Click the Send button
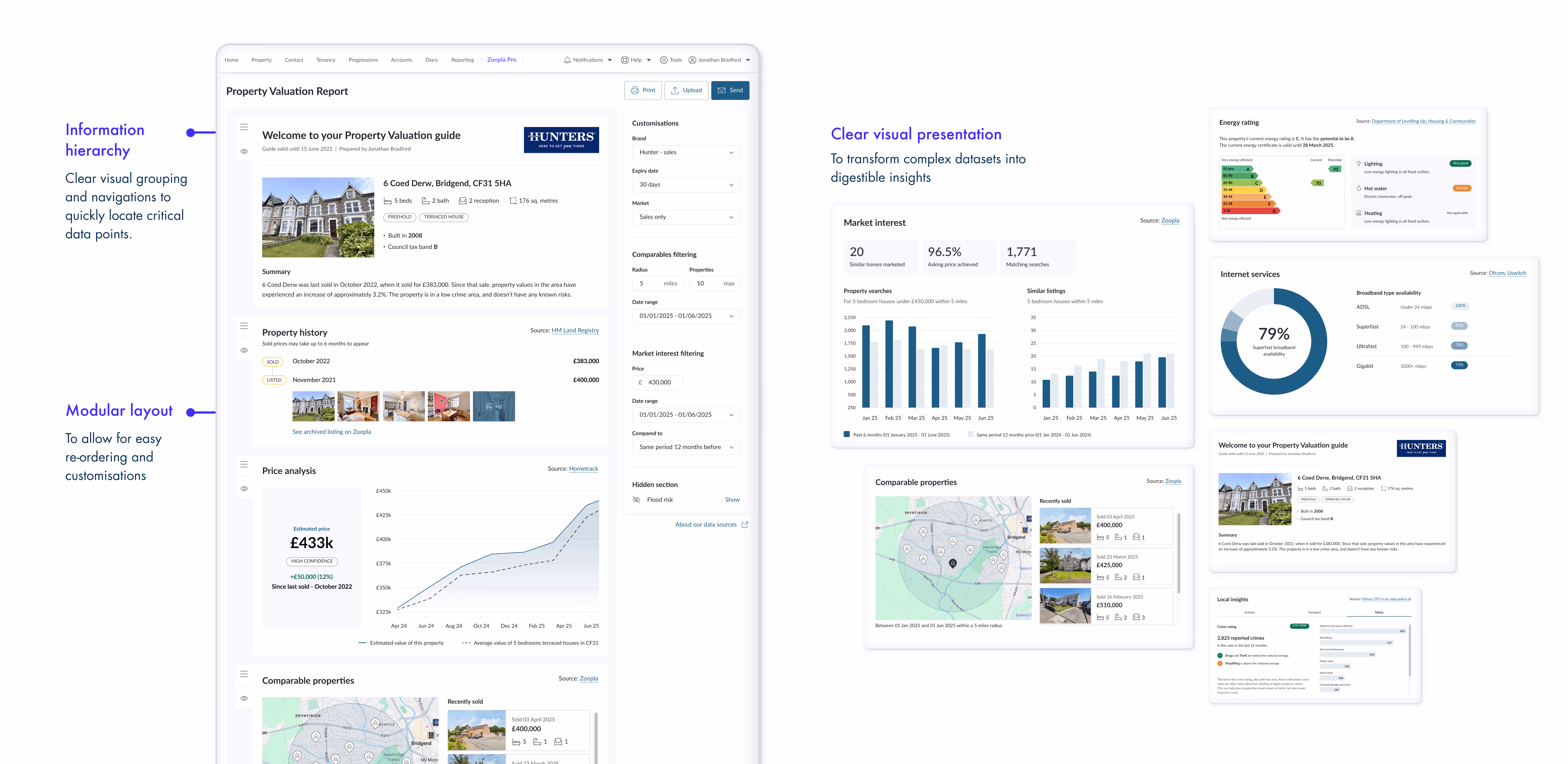Viewport: 1568px width, 764px height. [730, 90]
